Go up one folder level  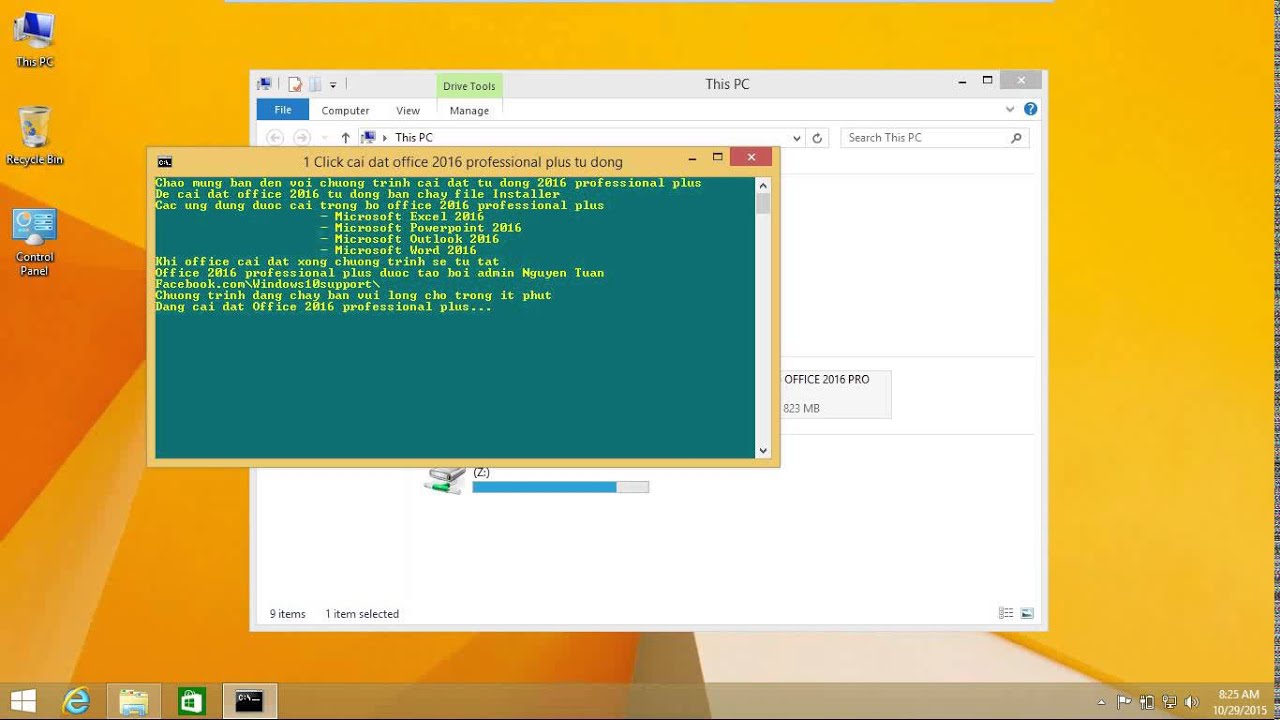(x=345, y=138)
